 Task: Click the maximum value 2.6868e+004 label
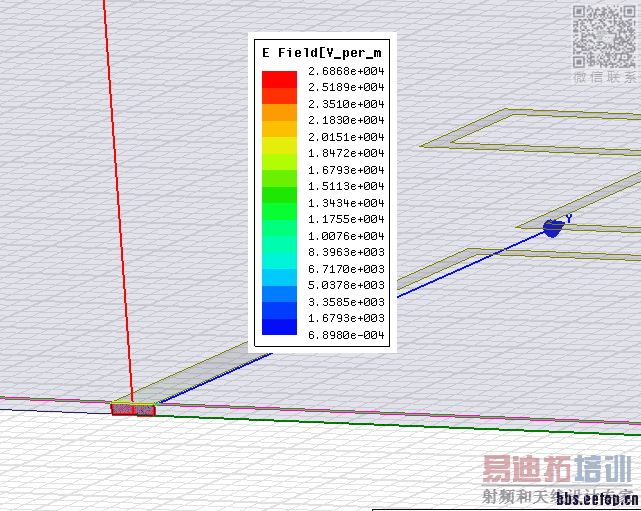(x=346, y=71)
